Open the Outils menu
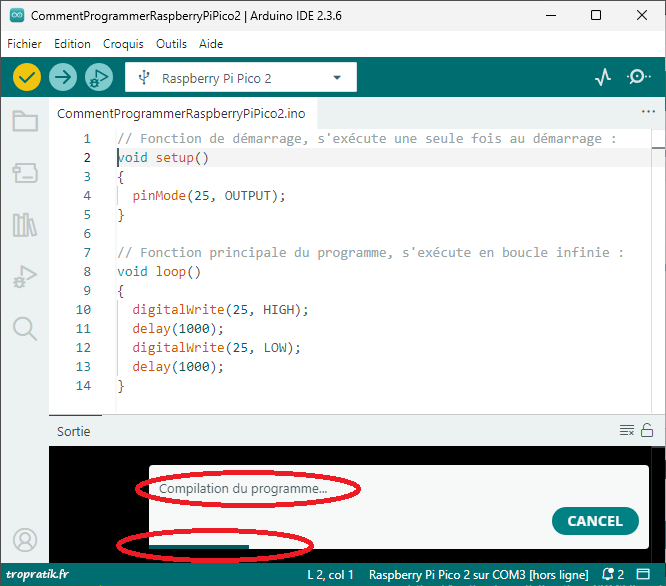The height and width of the screenshot is (586, 666). tap(171, 44)
